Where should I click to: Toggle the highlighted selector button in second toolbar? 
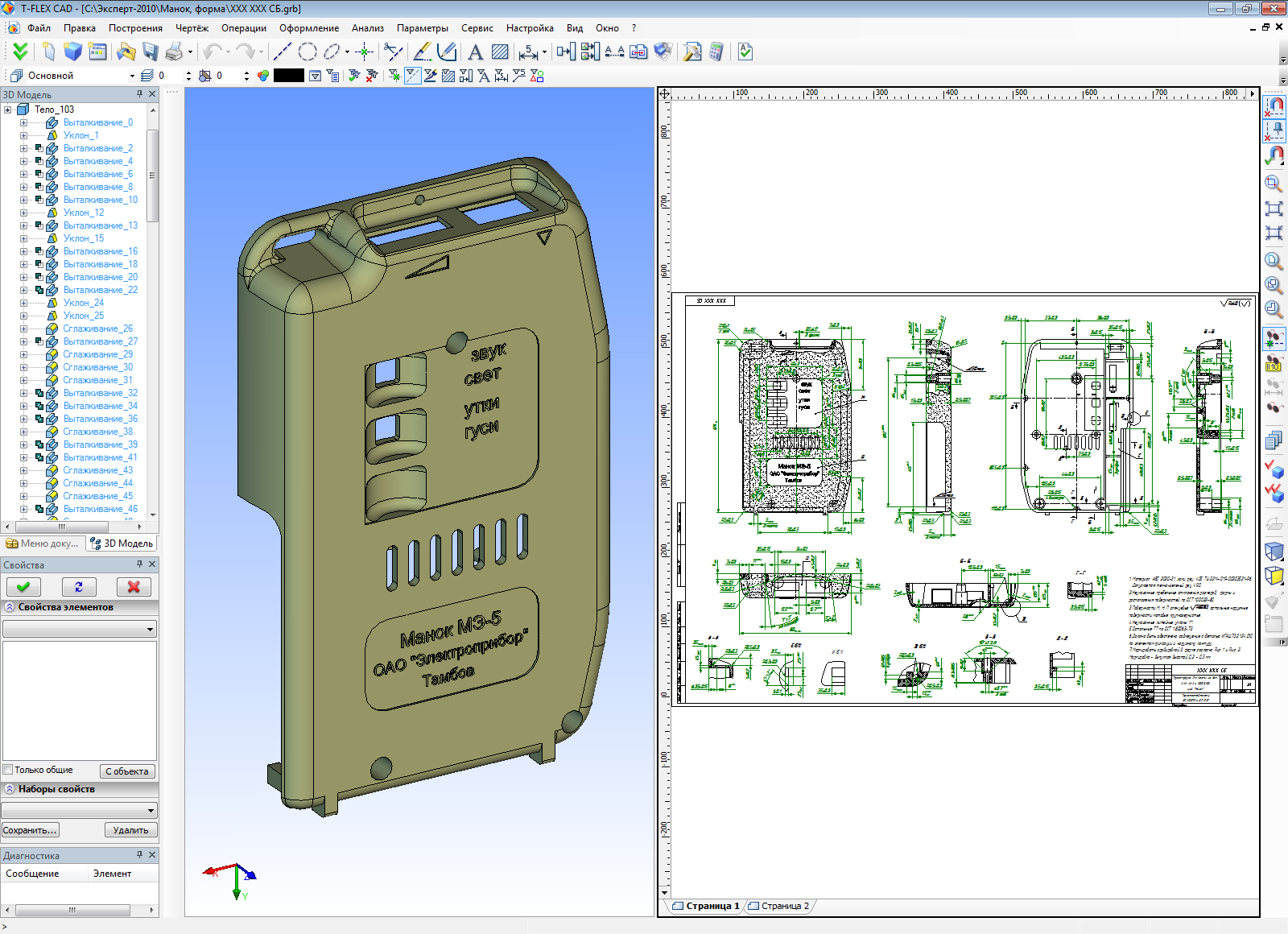tap(412, 76)
